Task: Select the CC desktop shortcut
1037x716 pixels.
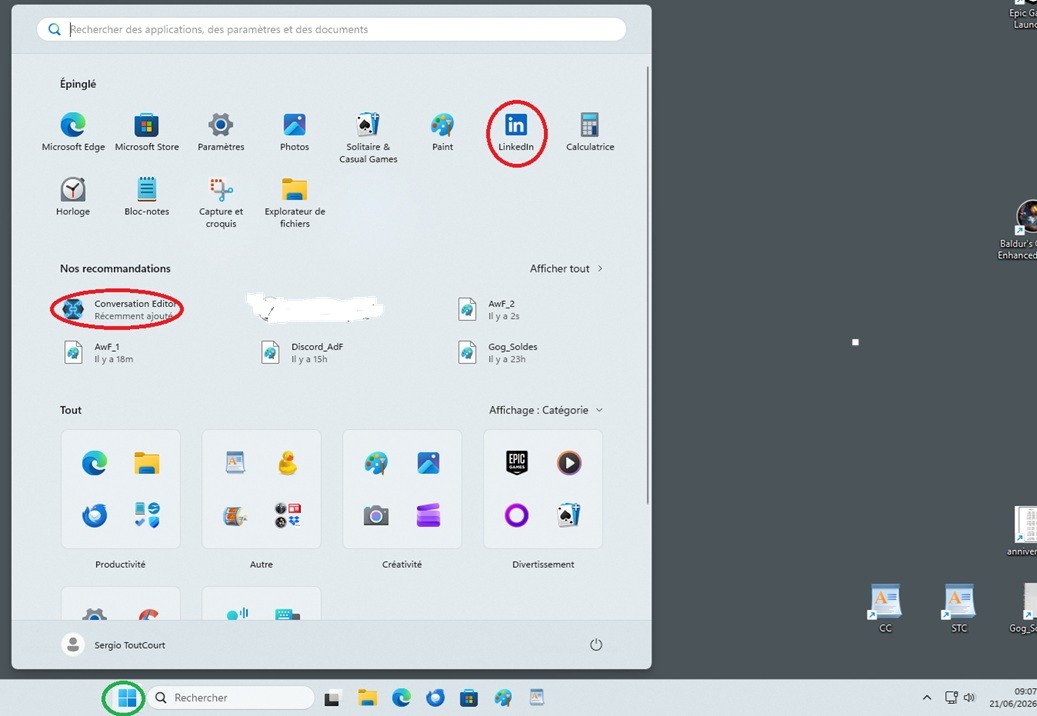Action: [x=885, y=608]
